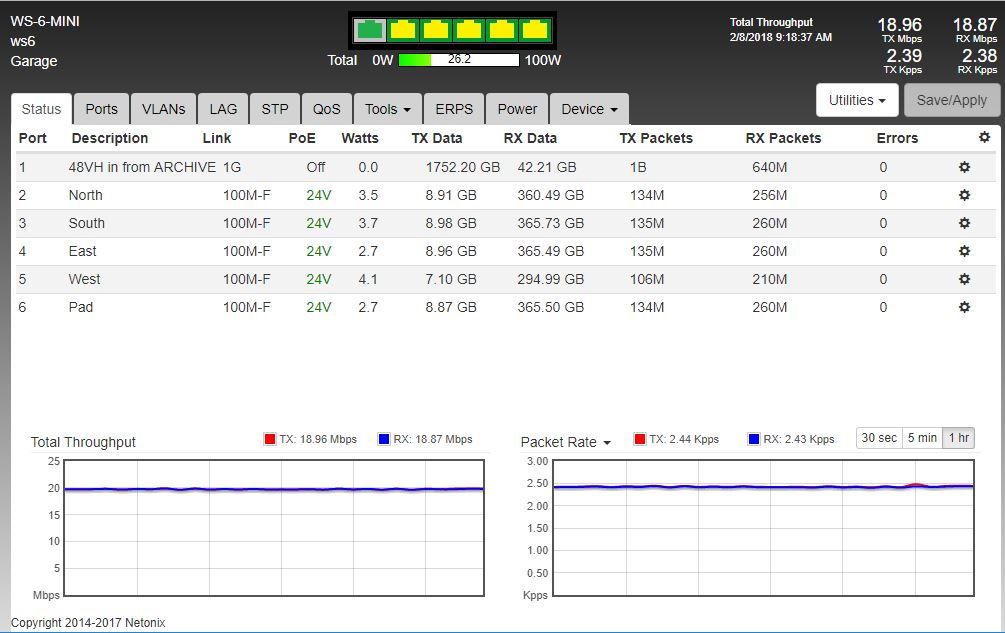Select the 5 min time range
The image size is (1005, 633).
pyautogui.click(x=921, y=438)
